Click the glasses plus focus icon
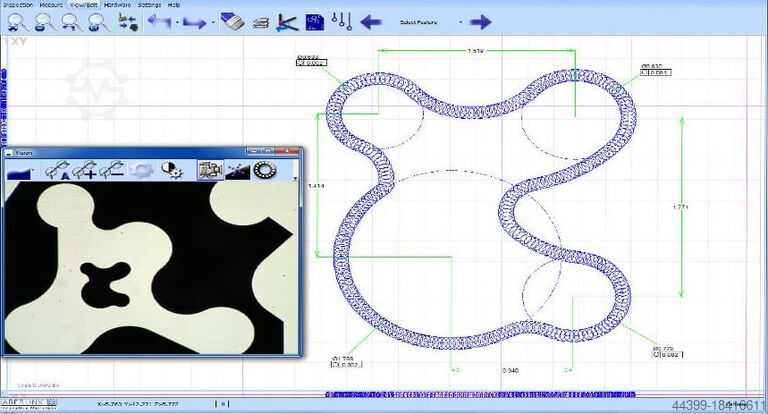 [x=85, y=170]
